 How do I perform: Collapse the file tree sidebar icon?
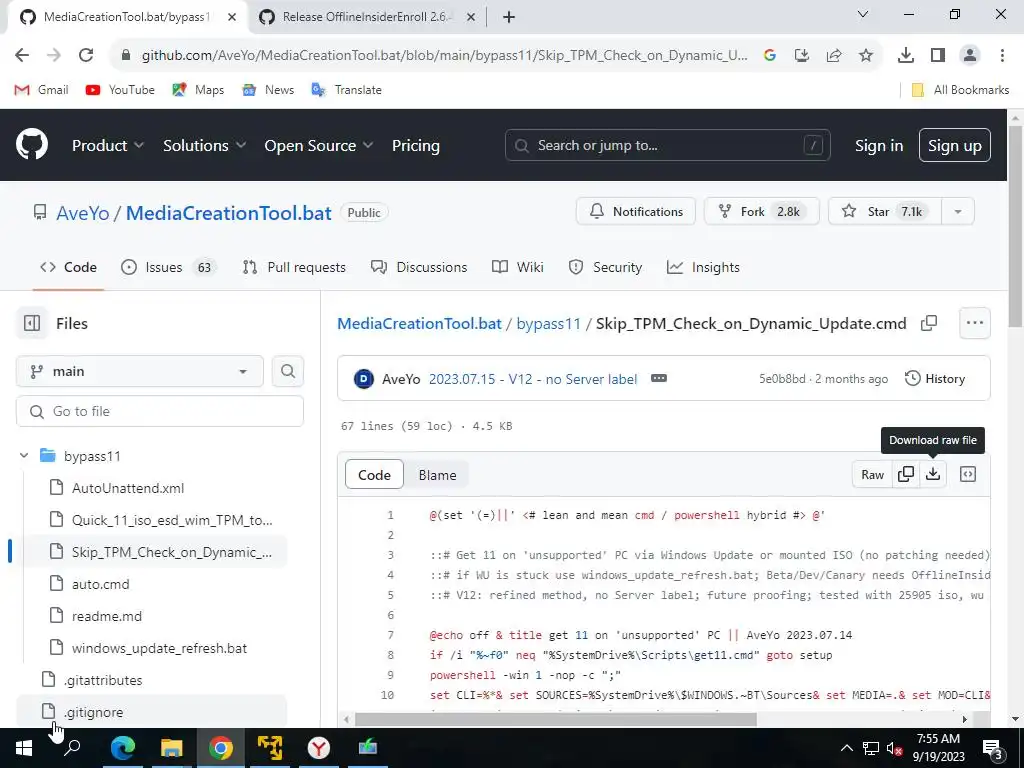[x=32, y=323]
